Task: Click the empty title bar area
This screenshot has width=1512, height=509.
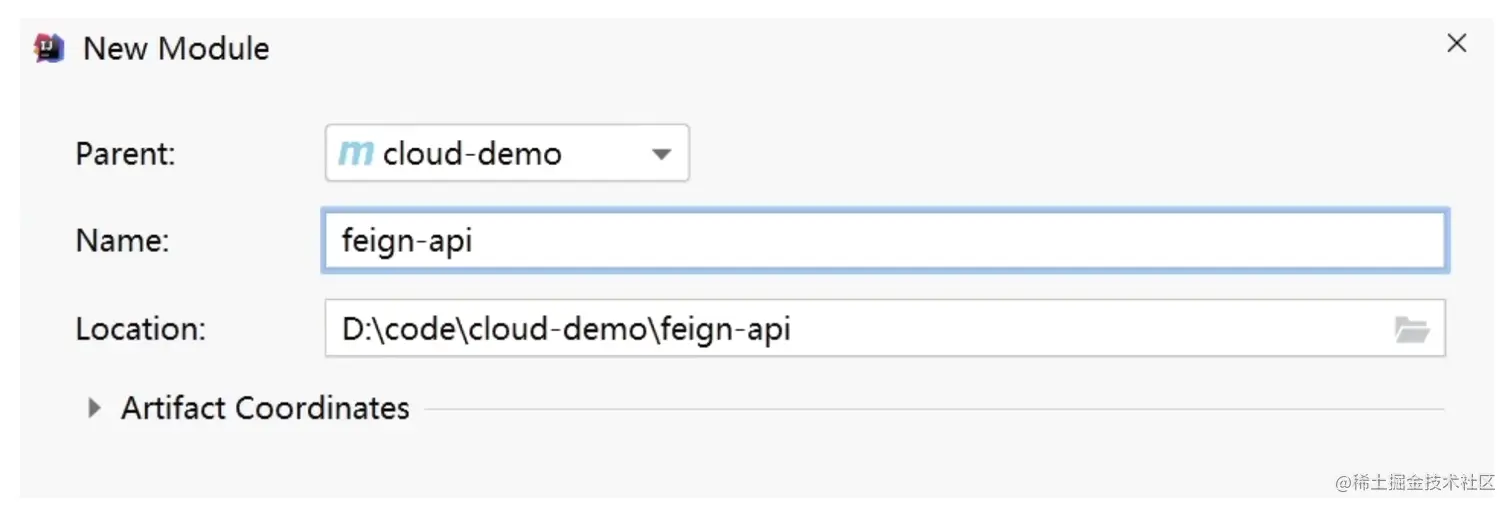Action: (x=800, y=46)
